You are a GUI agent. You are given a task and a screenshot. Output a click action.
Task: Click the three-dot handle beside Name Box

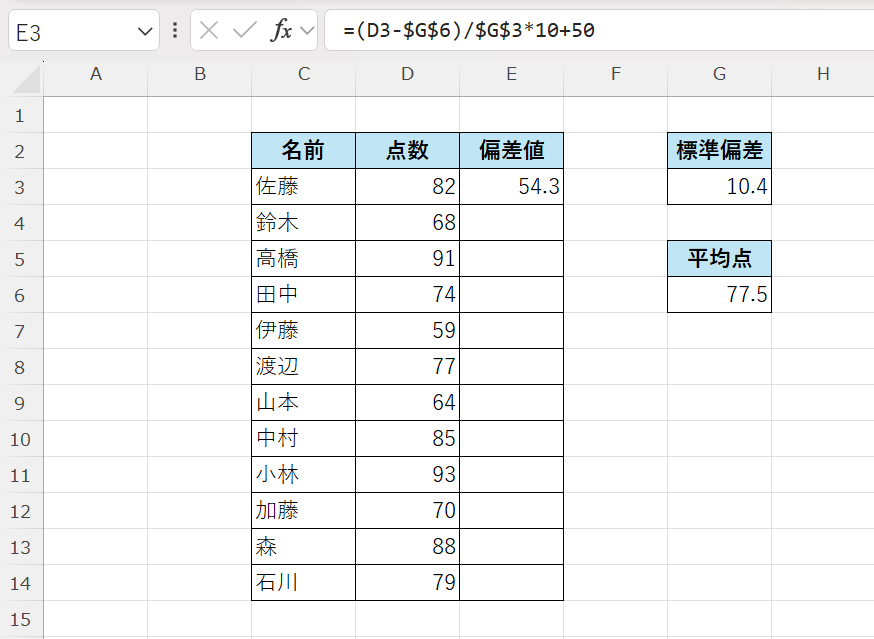click(x=176, y=31)
